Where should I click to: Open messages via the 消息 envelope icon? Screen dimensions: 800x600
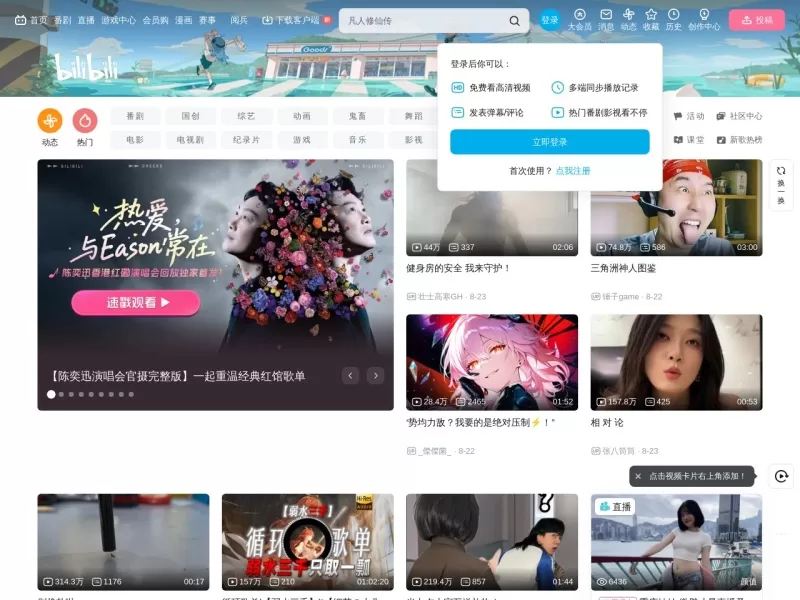tap(607, 14)
